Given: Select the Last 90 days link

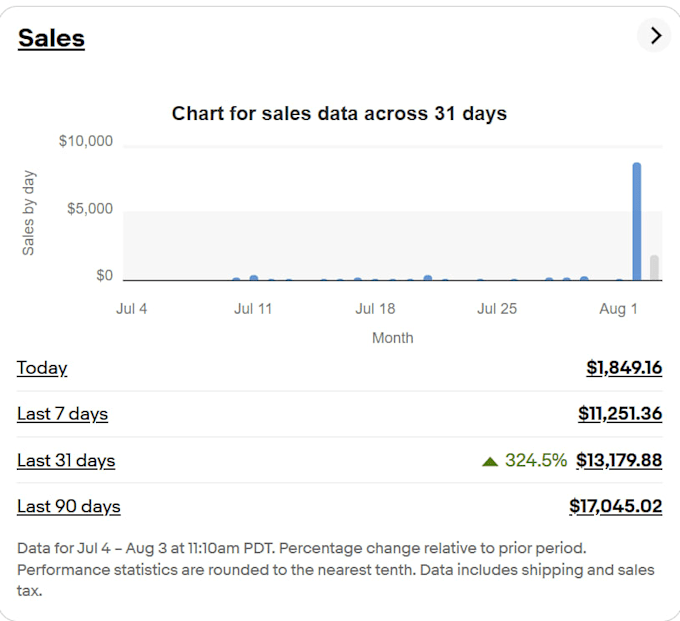Looking at the screenshot, I should [69, 506].
